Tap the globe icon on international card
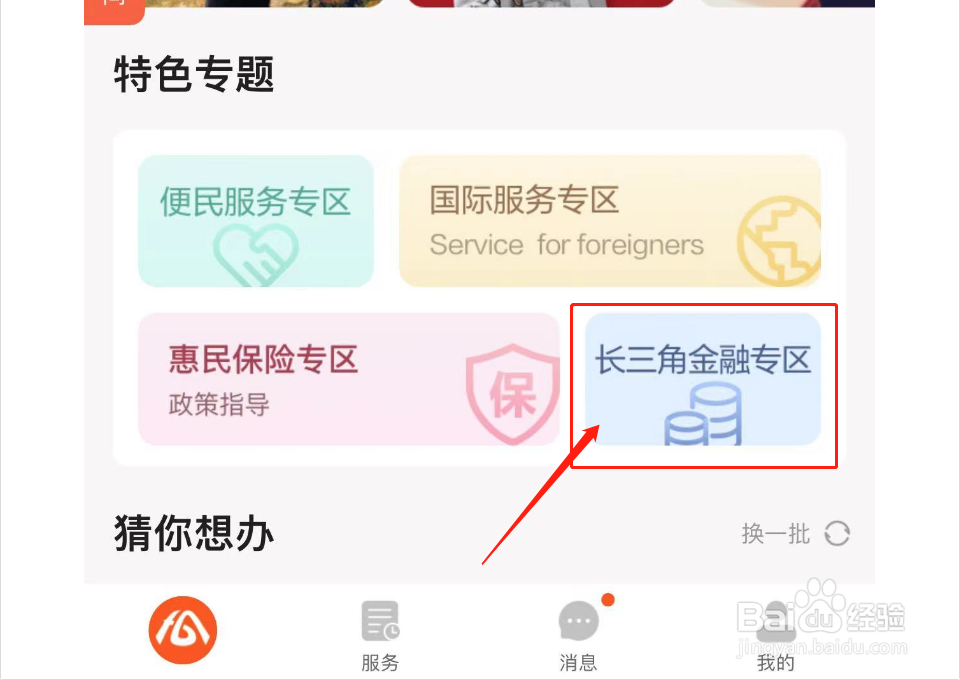The height and width of the screenshot is (680, 960). 779,241
